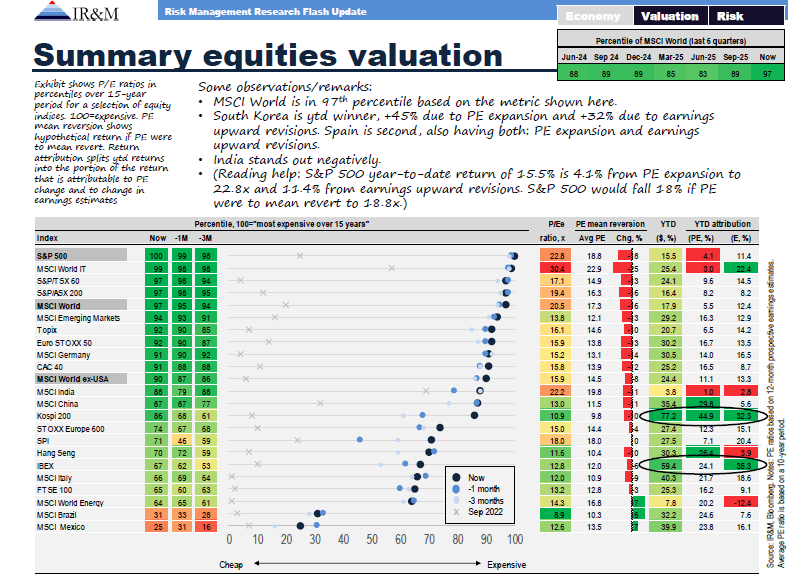Image resolution: width=788 pixels, height=575 pixels.
Task: Select the MSCI India row label
Action: point(55,392)
